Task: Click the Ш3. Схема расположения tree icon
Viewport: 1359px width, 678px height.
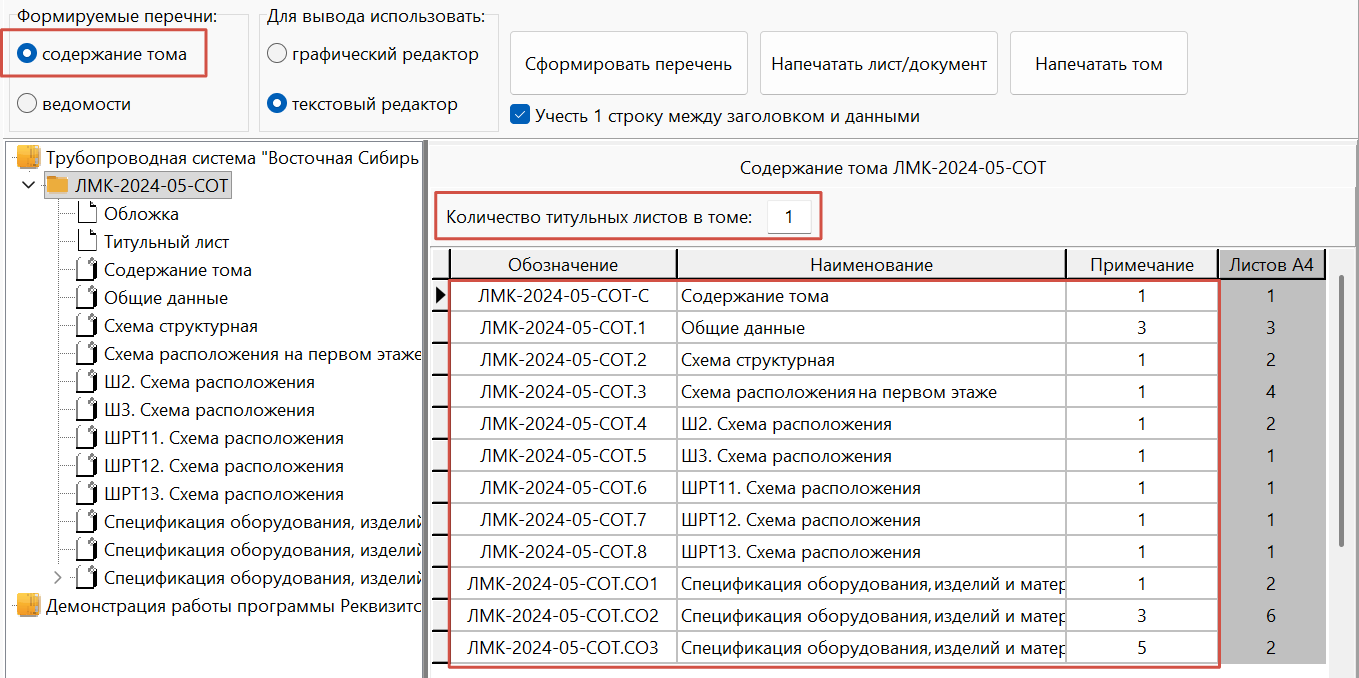Action: (87, 409)
